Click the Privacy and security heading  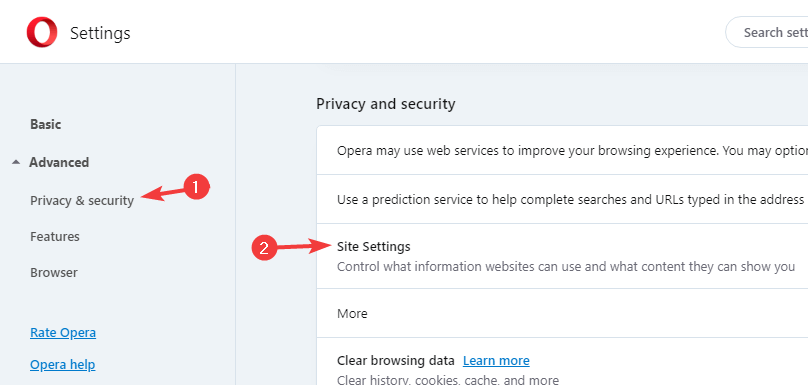coord(385,104)
